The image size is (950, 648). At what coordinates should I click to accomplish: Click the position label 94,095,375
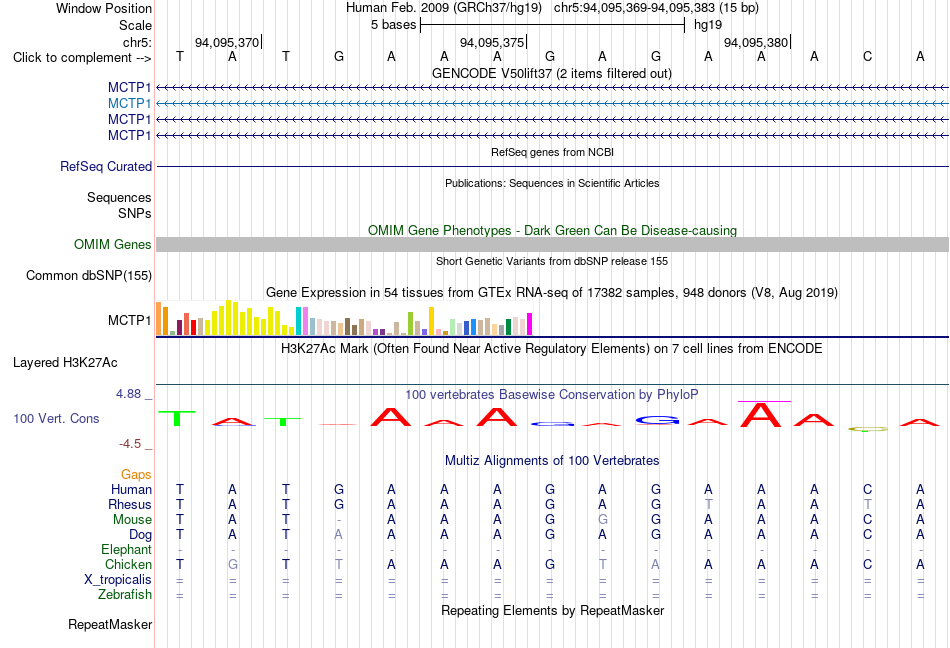pyautogui.click(x=492, y=42)
